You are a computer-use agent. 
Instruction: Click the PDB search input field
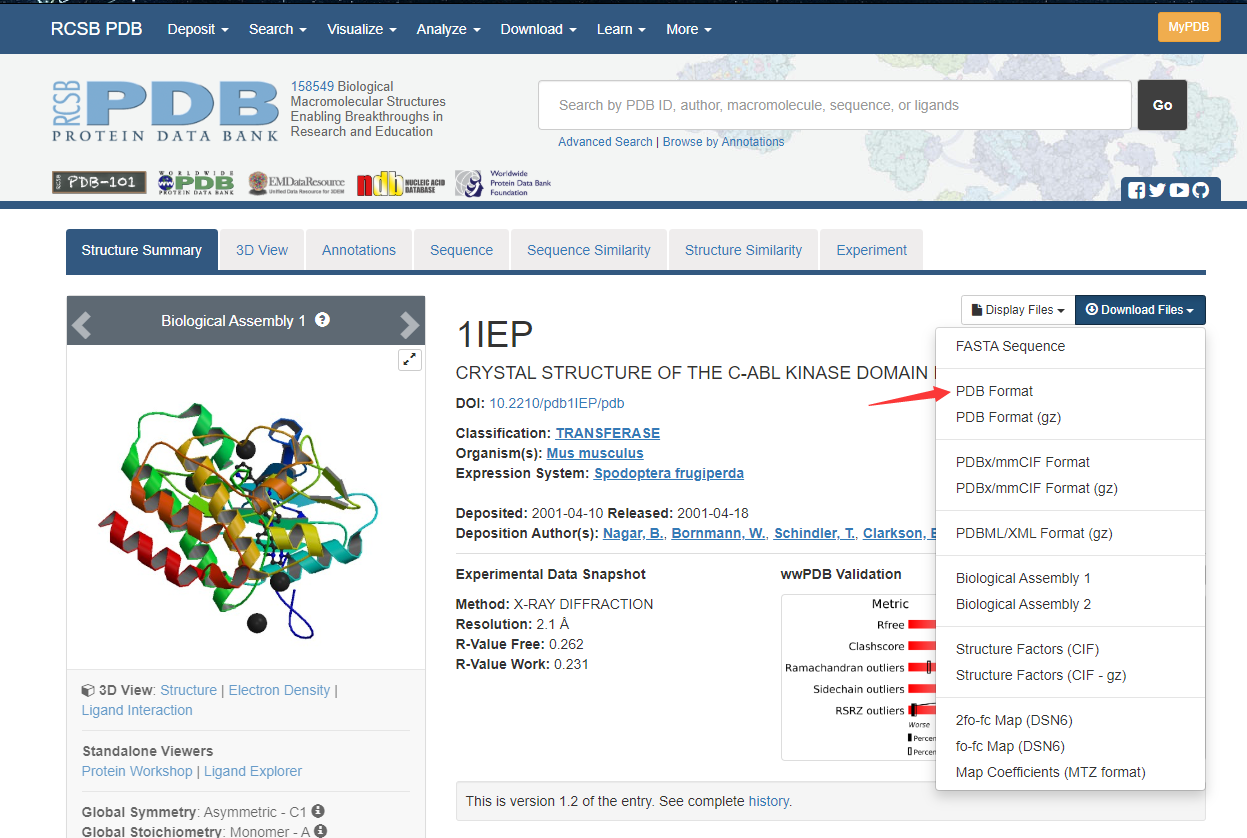[x=835, y=105]
